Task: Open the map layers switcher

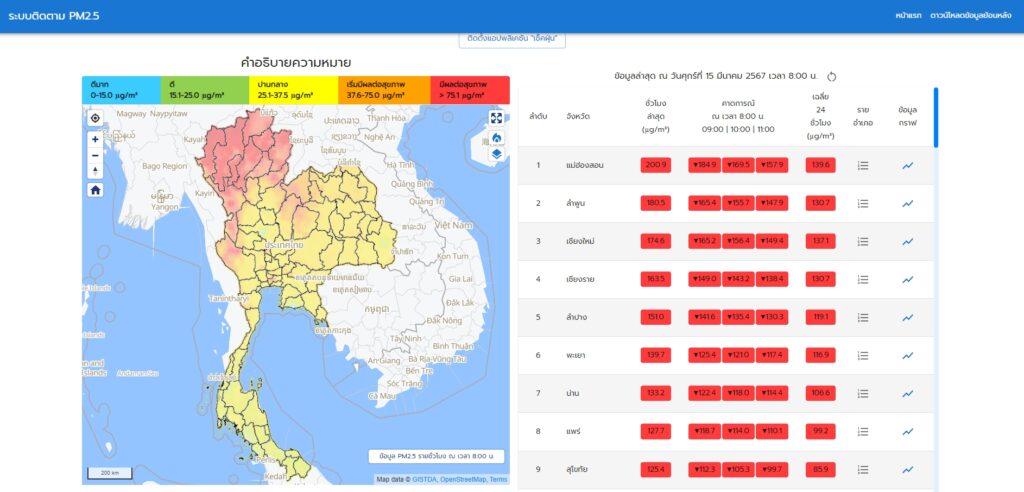Action: pos(496,154)
